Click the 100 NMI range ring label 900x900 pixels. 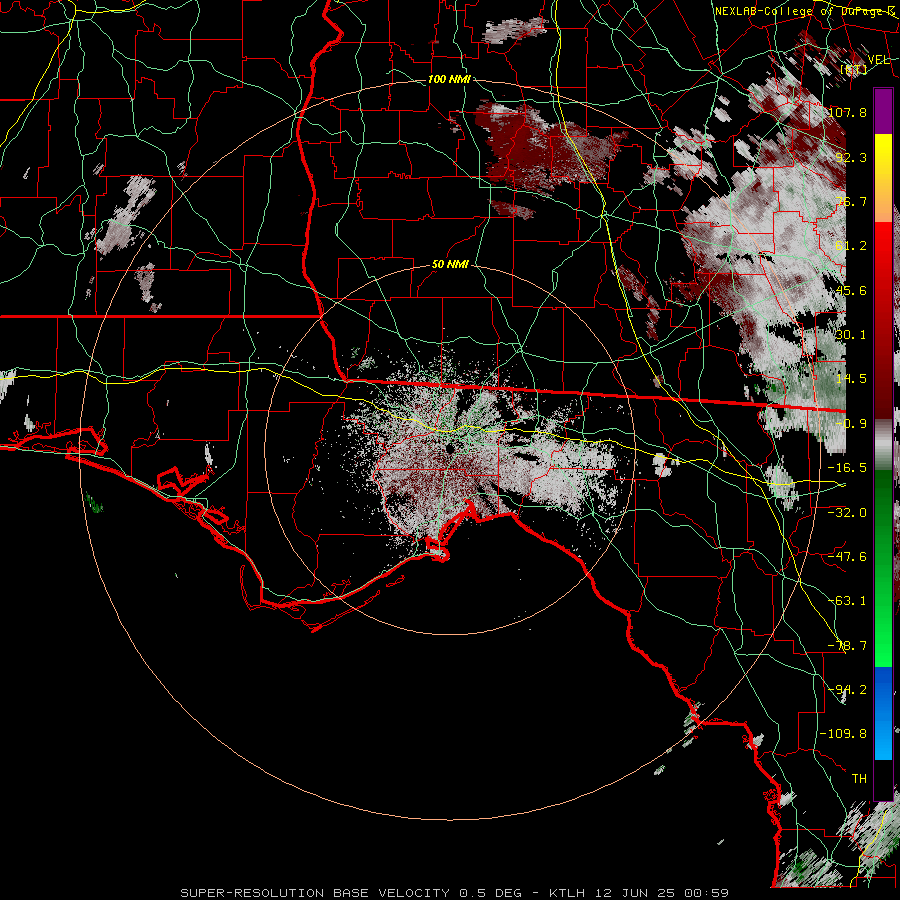[x=449, y=79]
